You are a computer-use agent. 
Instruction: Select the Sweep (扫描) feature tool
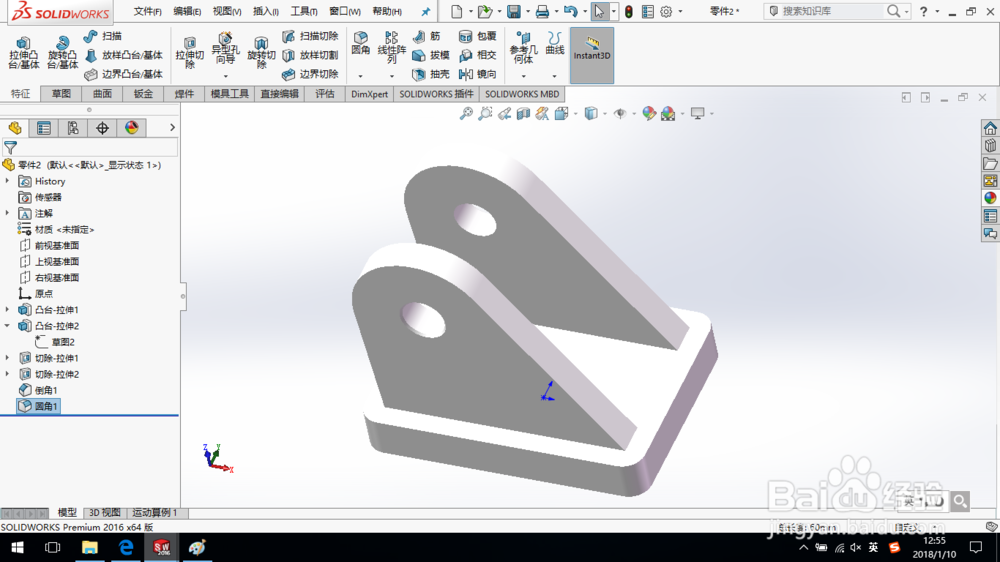coord(103,36)
